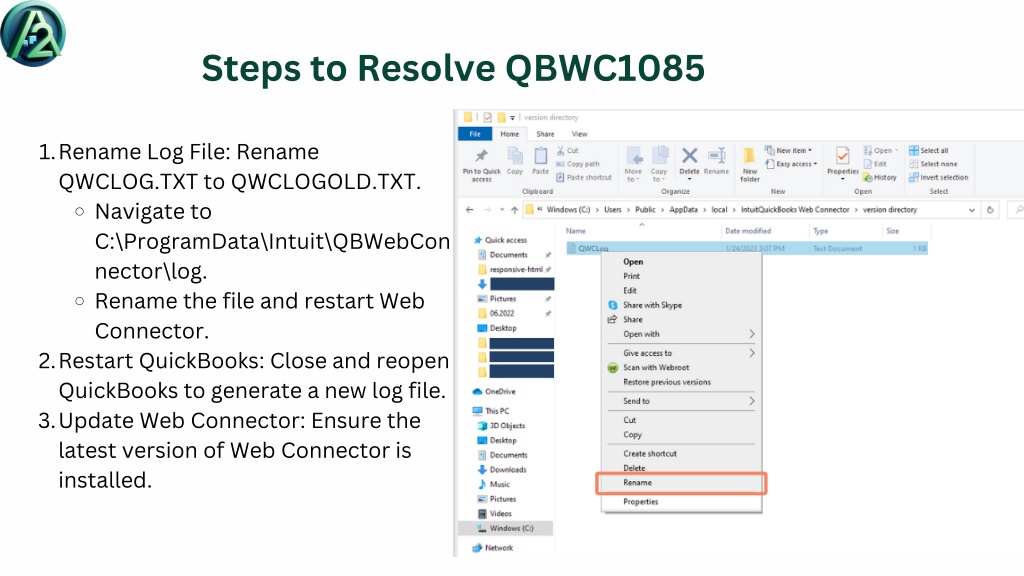Choose Edit in the context menu
1024x576 pixels.
(630, 291)
